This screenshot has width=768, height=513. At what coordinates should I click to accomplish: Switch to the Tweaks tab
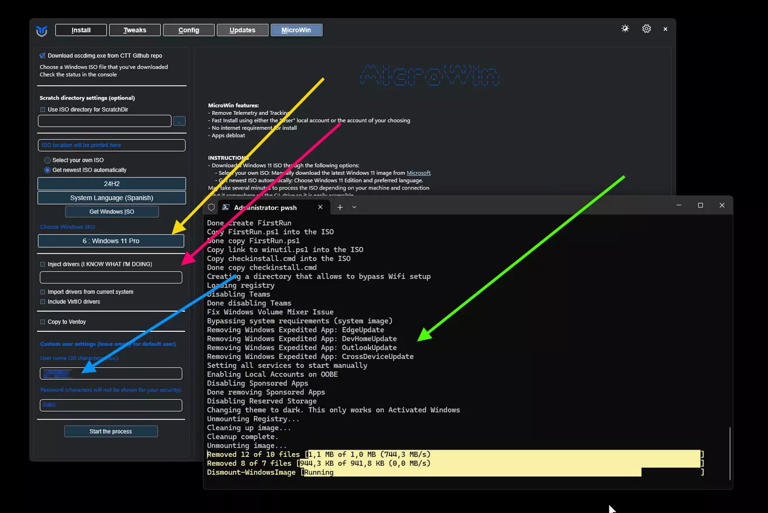[134, 30]
